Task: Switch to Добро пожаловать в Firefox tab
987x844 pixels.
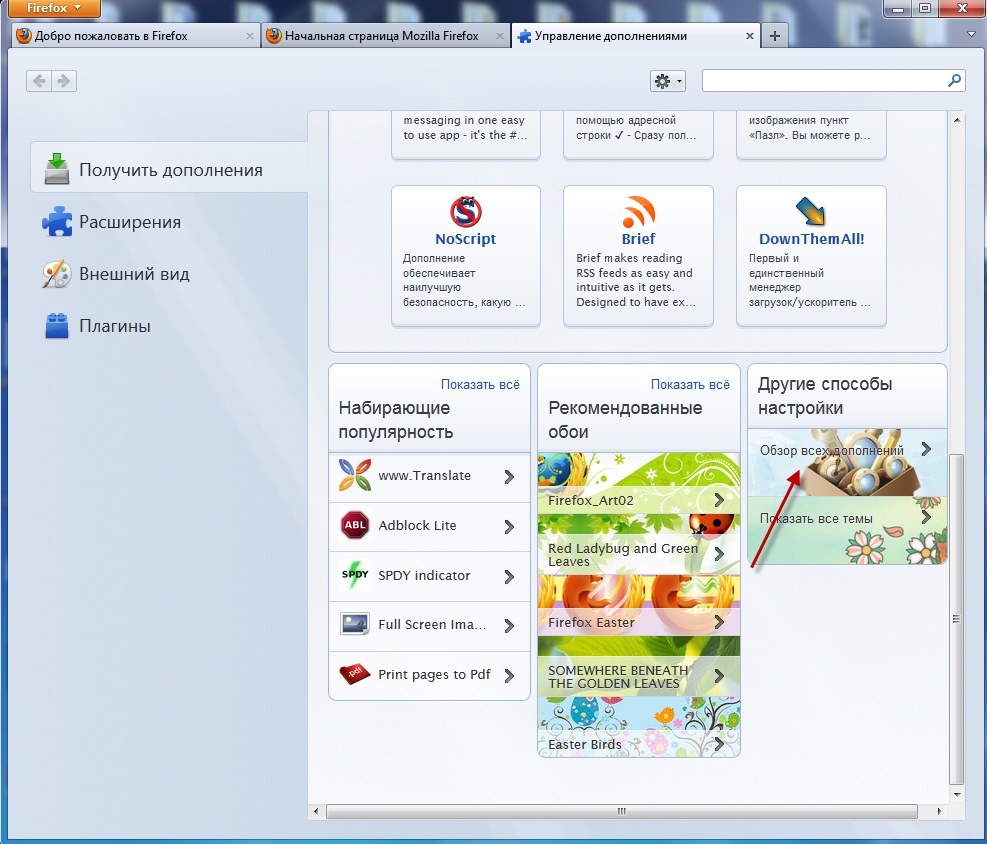Action: coord(135,36)
